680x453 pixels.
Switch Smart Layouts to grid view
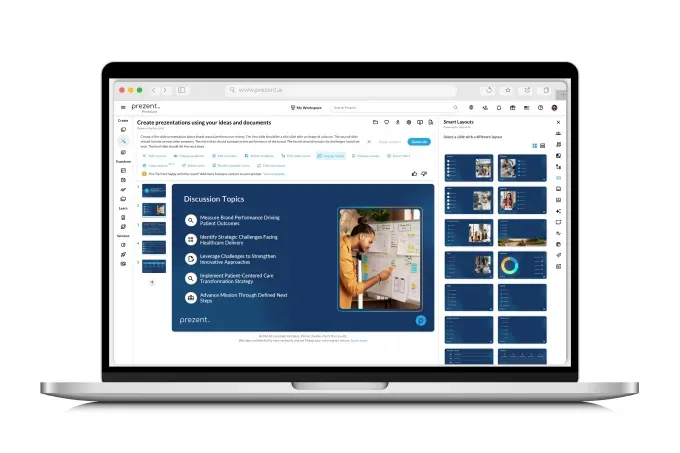534,145
